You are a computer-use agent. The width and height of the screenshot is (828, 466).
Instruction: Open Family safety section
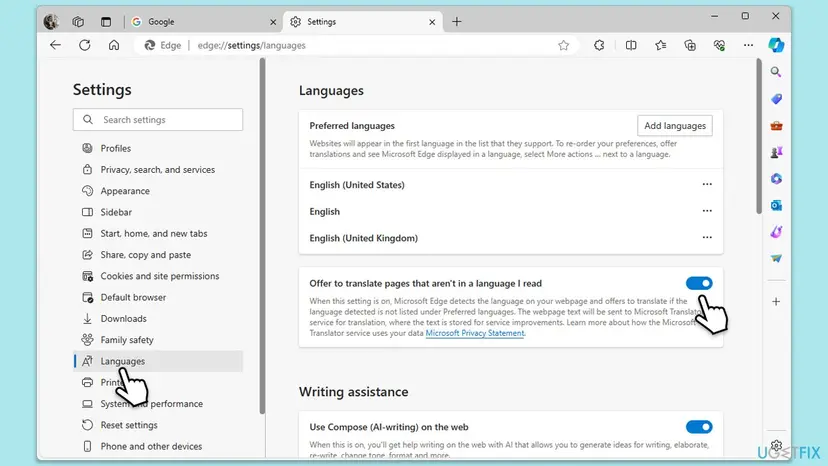[x=158, y=340]
